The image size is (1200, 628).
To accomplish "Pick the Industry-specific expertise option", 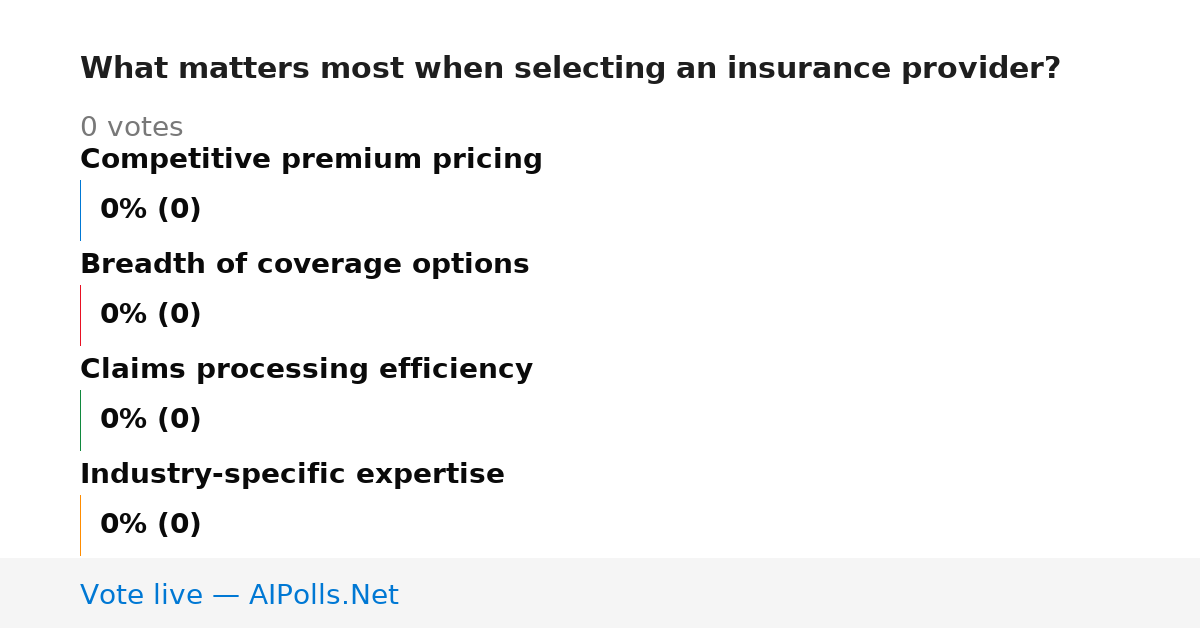I will pos(292,475).
